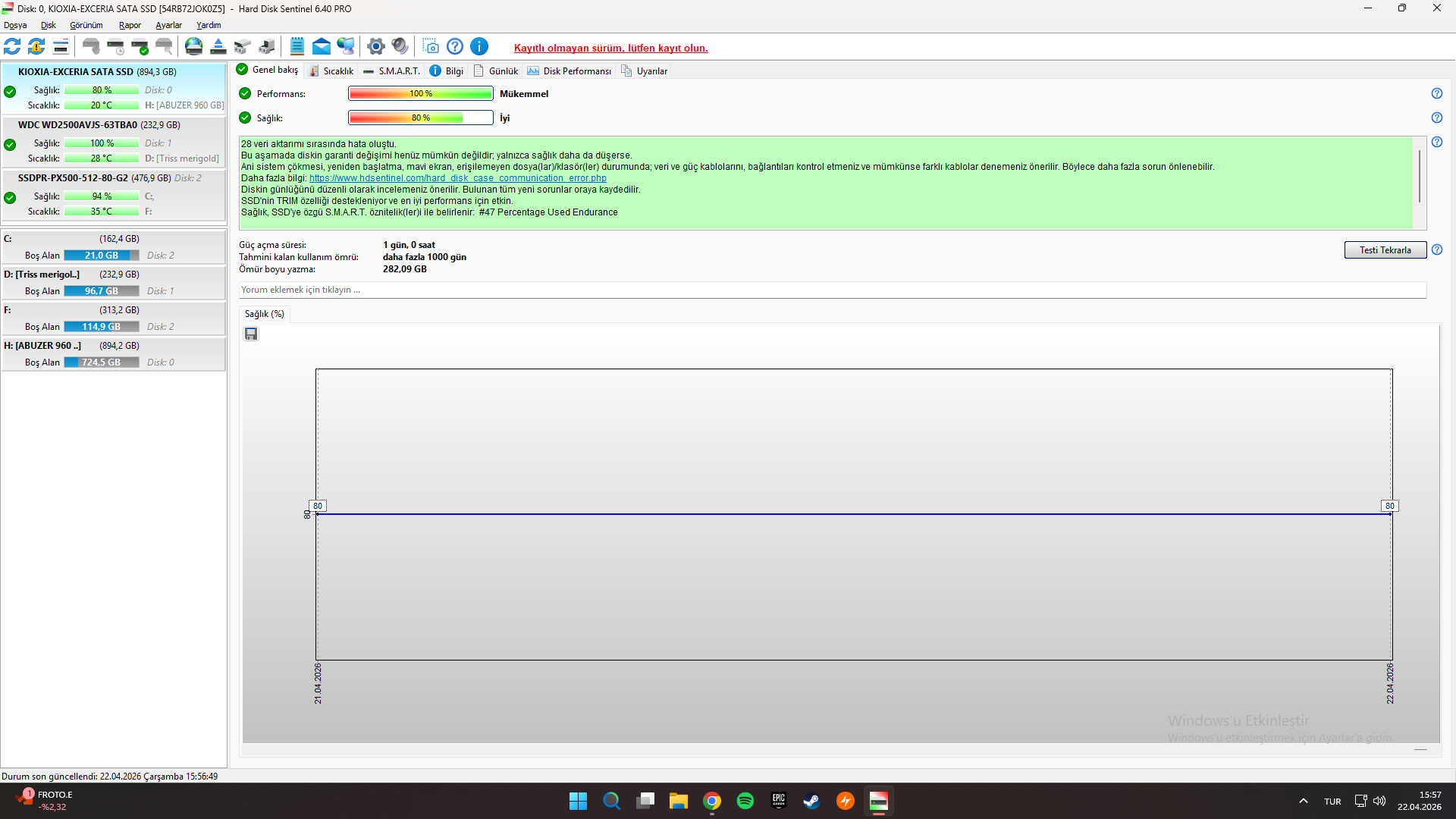This screenshot has height=819, width=1456.
Task: Click the blue envelope e-mail icon
Action: pos(322,47)
